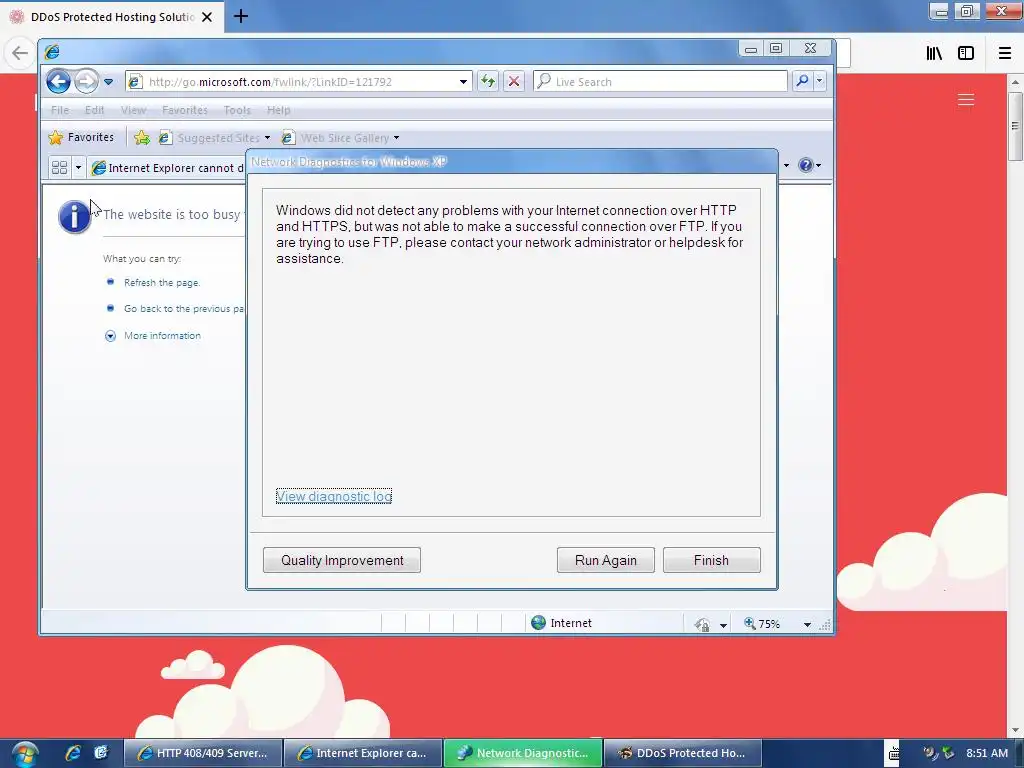
Task: Click the 8:51 AM taskbar clock
Action: [x=987, y=753]
